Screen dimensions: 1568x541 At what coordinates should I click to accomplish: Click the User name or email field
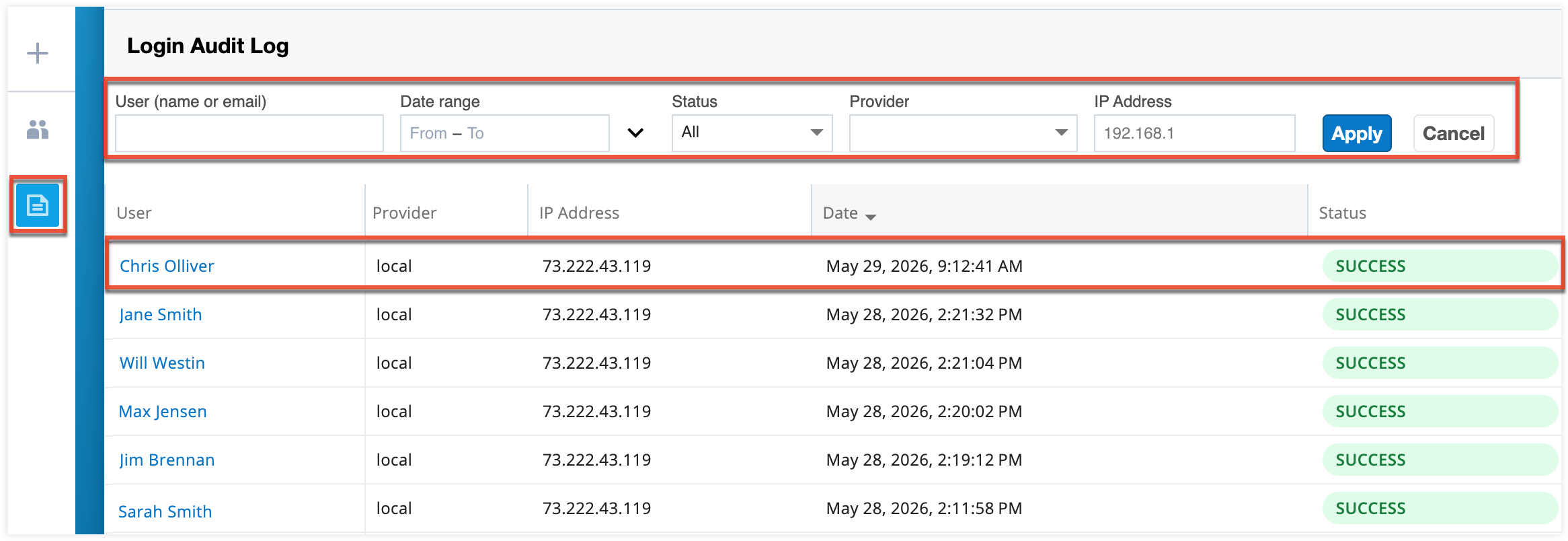[249, 133]
